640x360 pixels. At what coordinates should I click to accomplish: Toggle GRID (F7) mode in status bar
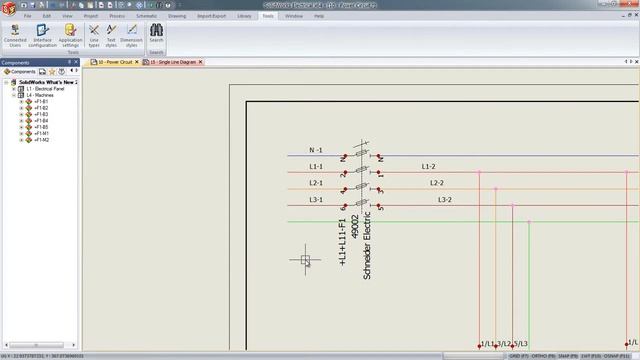(519, 356)
